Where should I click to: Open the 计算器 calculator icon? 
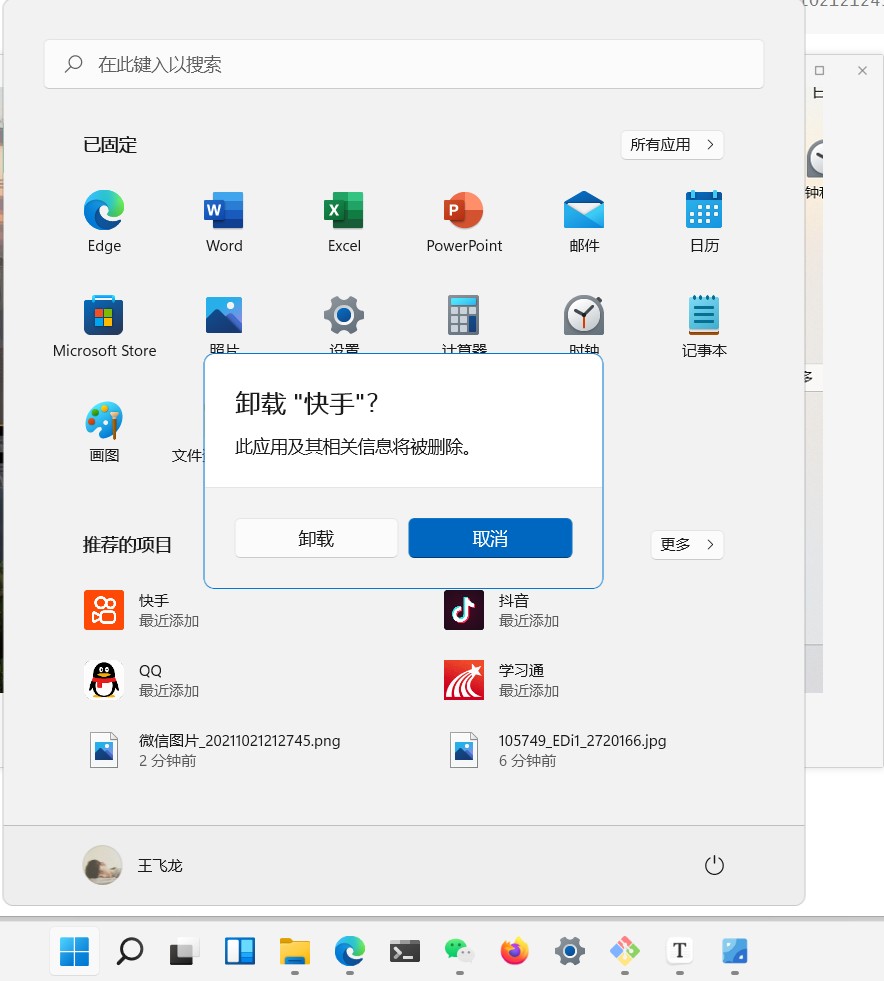coord(464,315)
